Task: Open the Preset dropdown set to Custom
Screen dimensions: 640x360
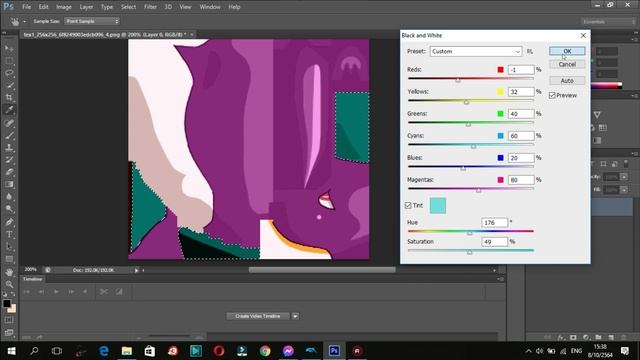Action: [476, 51]
